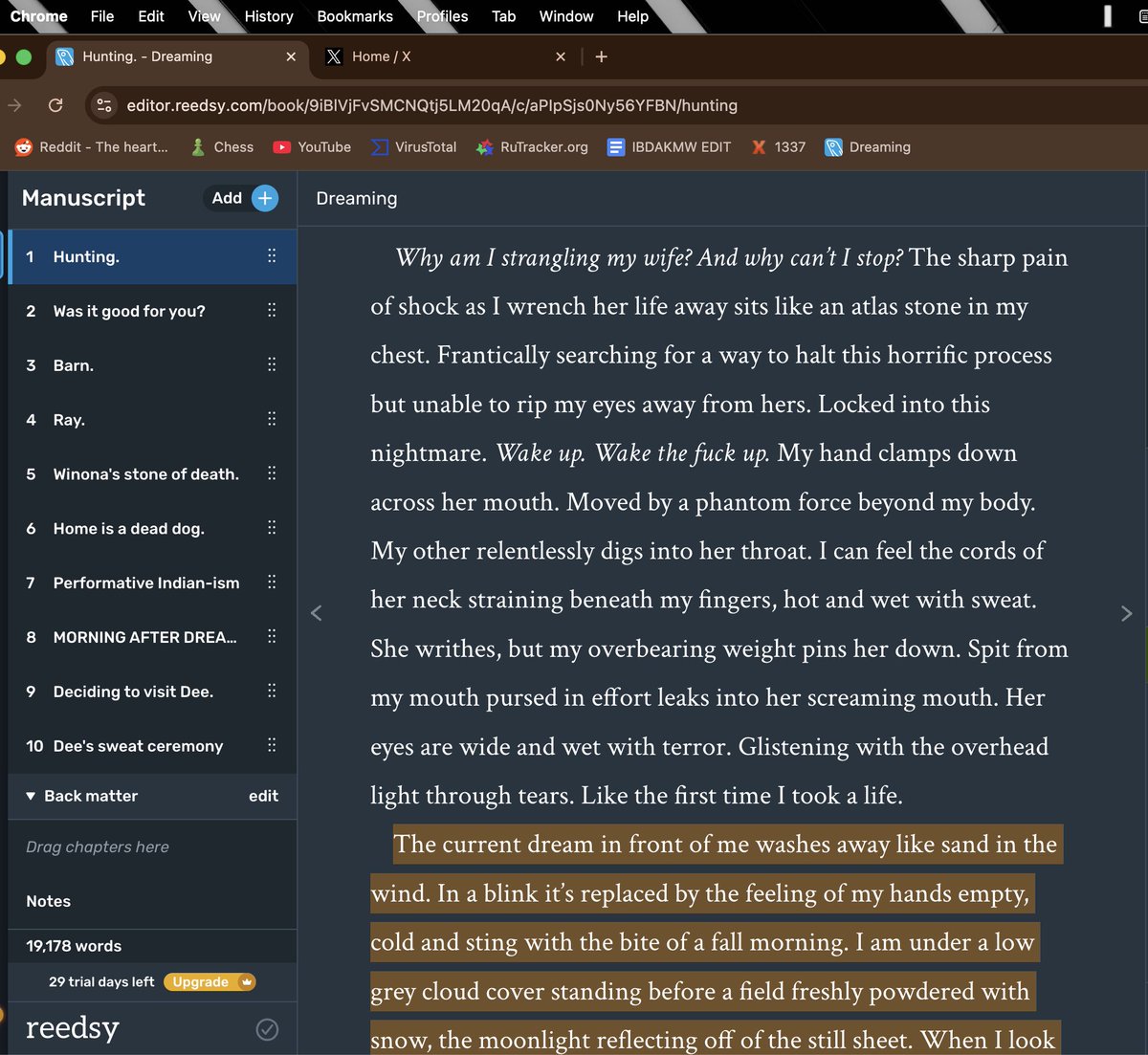
Task: Click the Upgrade button
Action: [210, 981]
